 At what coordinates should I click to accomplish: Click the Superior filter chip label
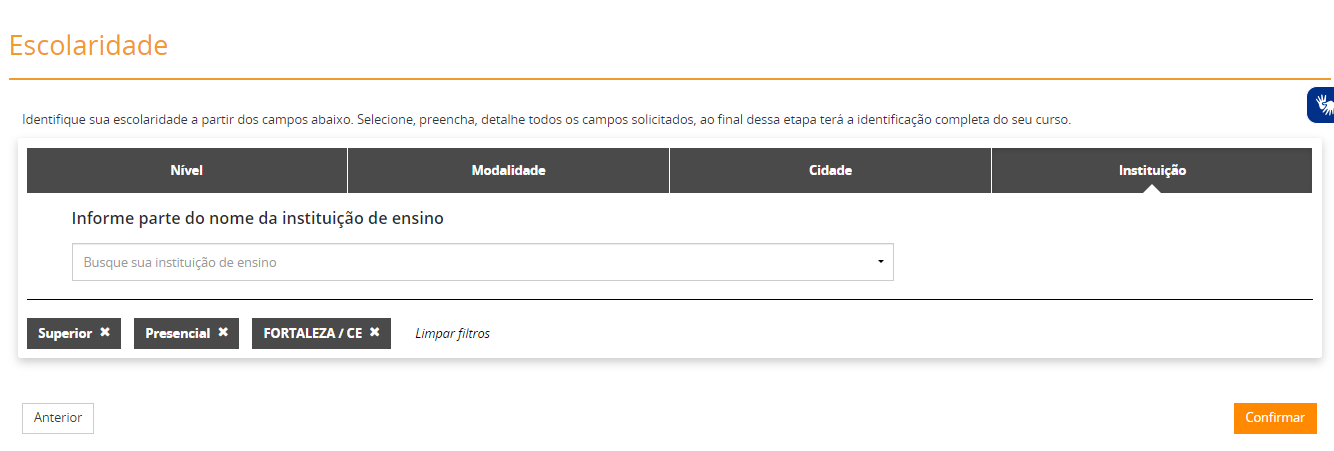(x=65, y=334)
